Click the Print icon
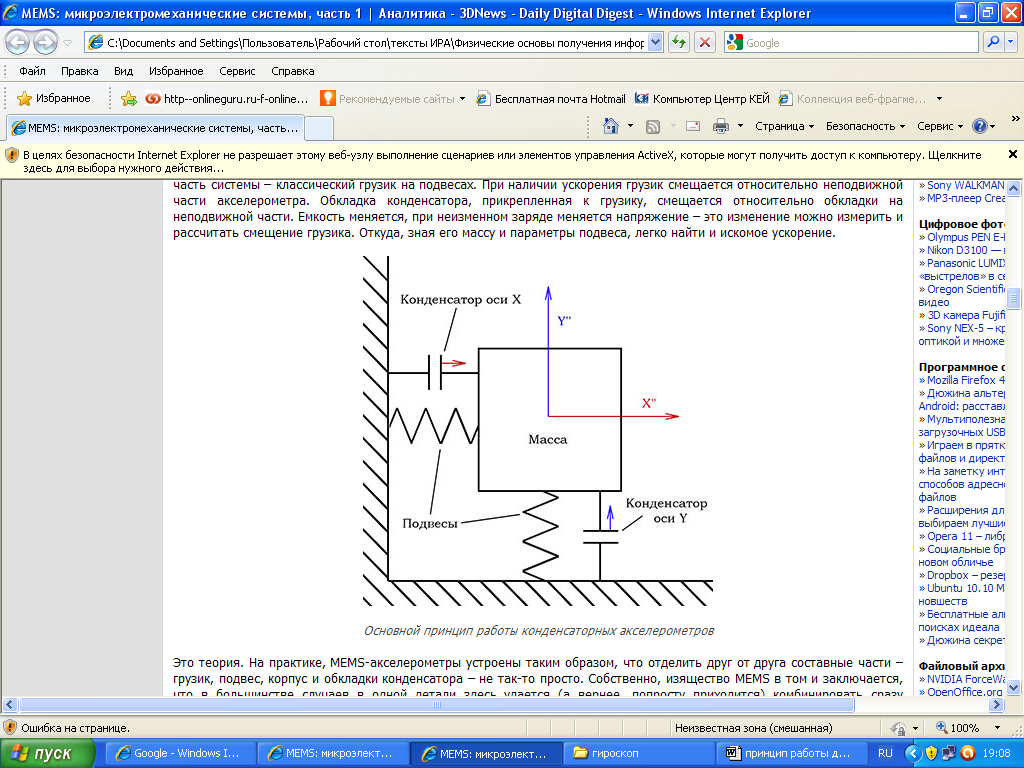The image size is (1024, 768). pos(720,127)
